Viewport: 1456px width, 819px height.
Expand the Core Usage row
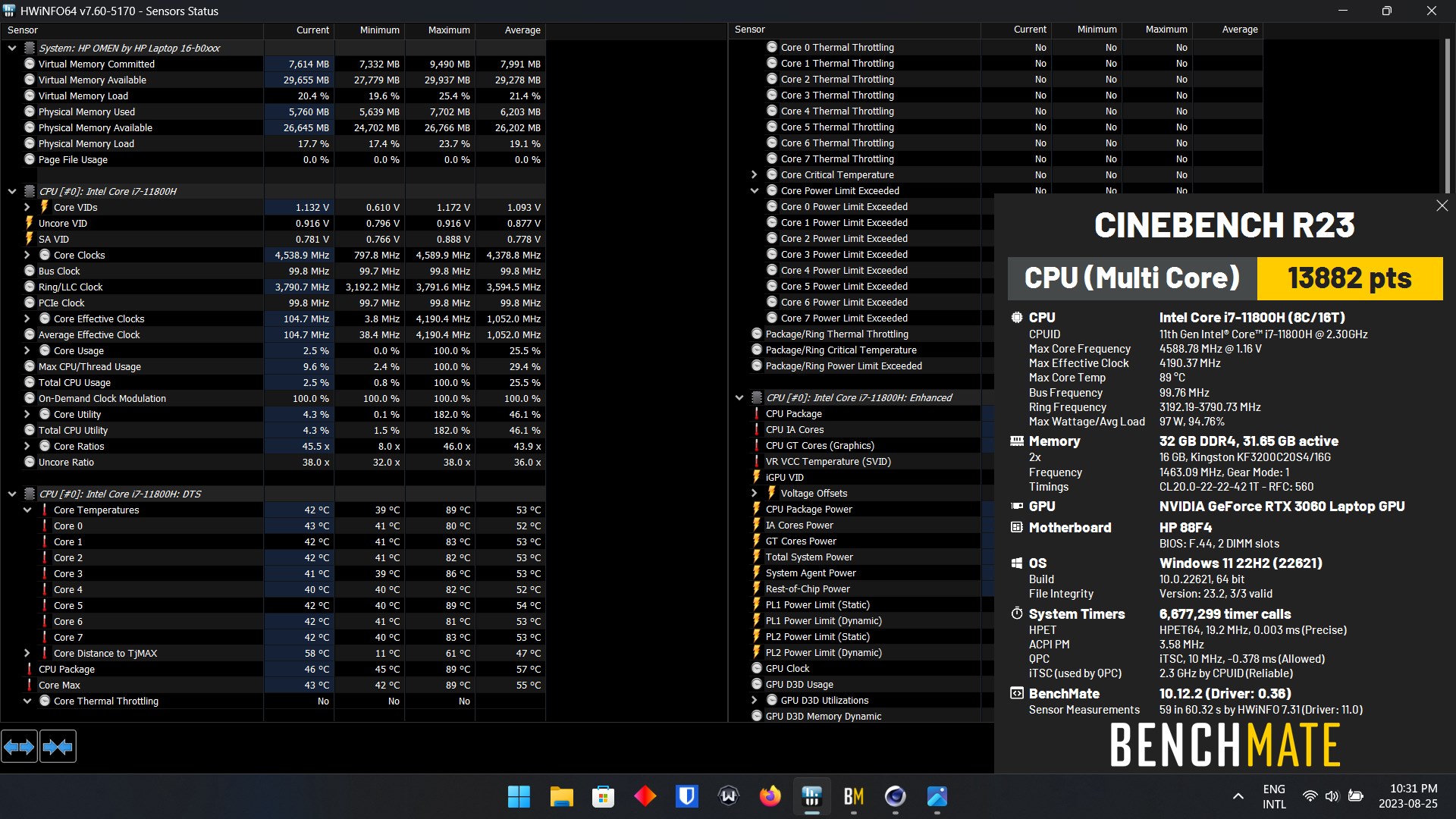[x=27, y=350]
